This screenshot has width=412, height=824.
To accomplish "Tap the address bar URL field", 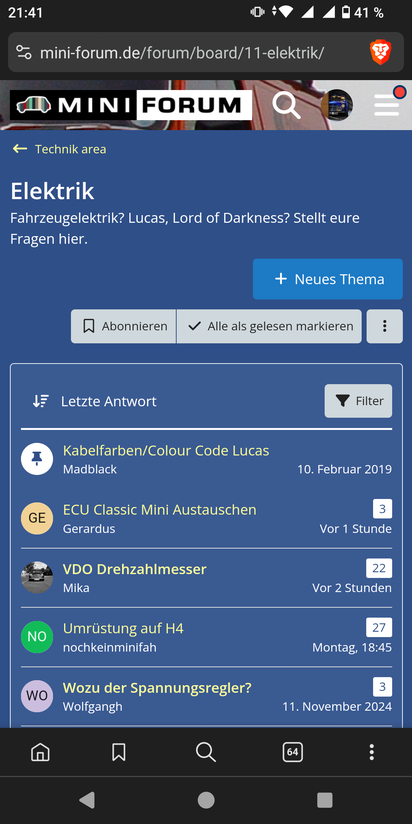I will point(181,53).
